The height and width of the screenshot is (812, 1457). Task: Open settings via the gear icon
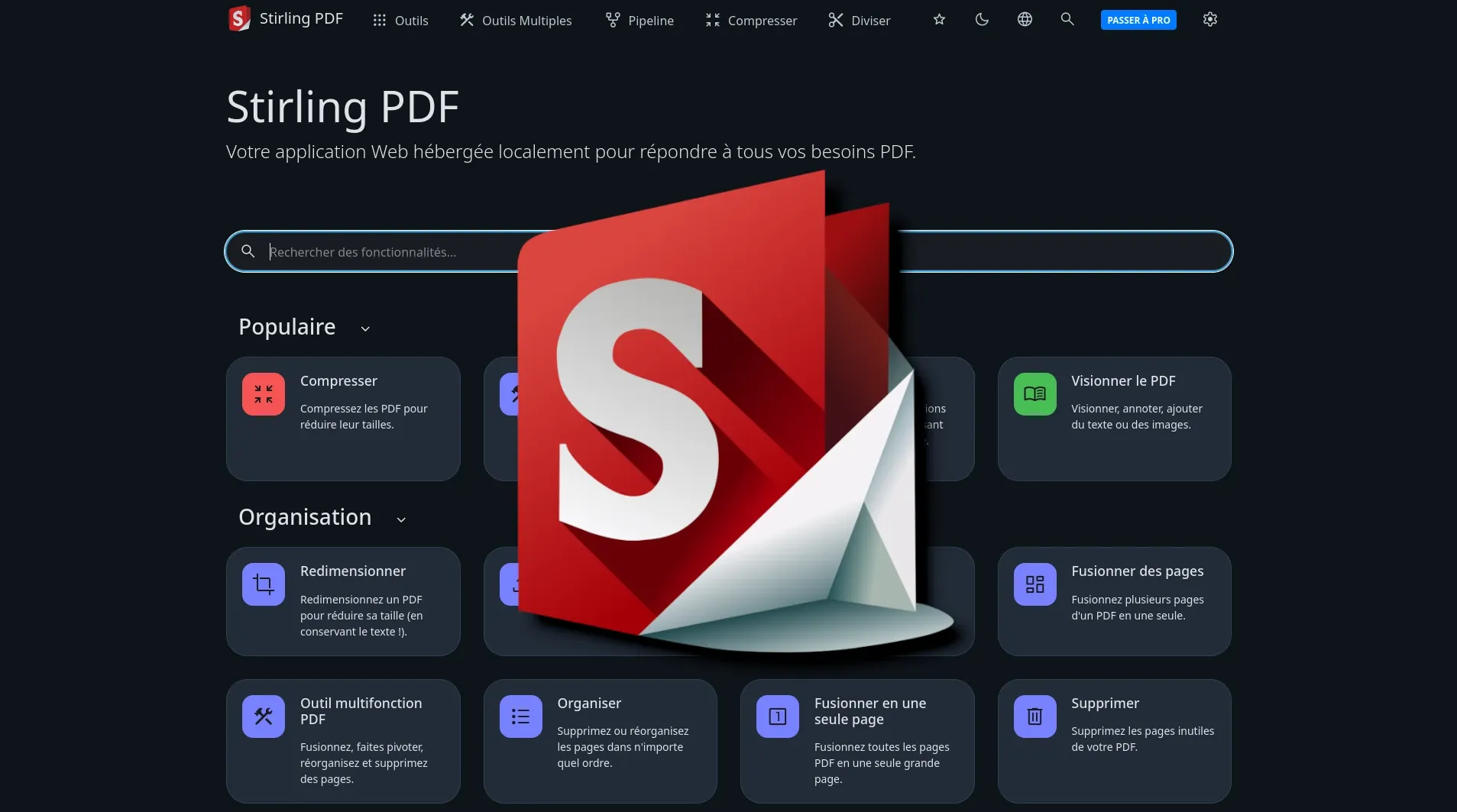pyautogui.click(x=1209, y=19)
